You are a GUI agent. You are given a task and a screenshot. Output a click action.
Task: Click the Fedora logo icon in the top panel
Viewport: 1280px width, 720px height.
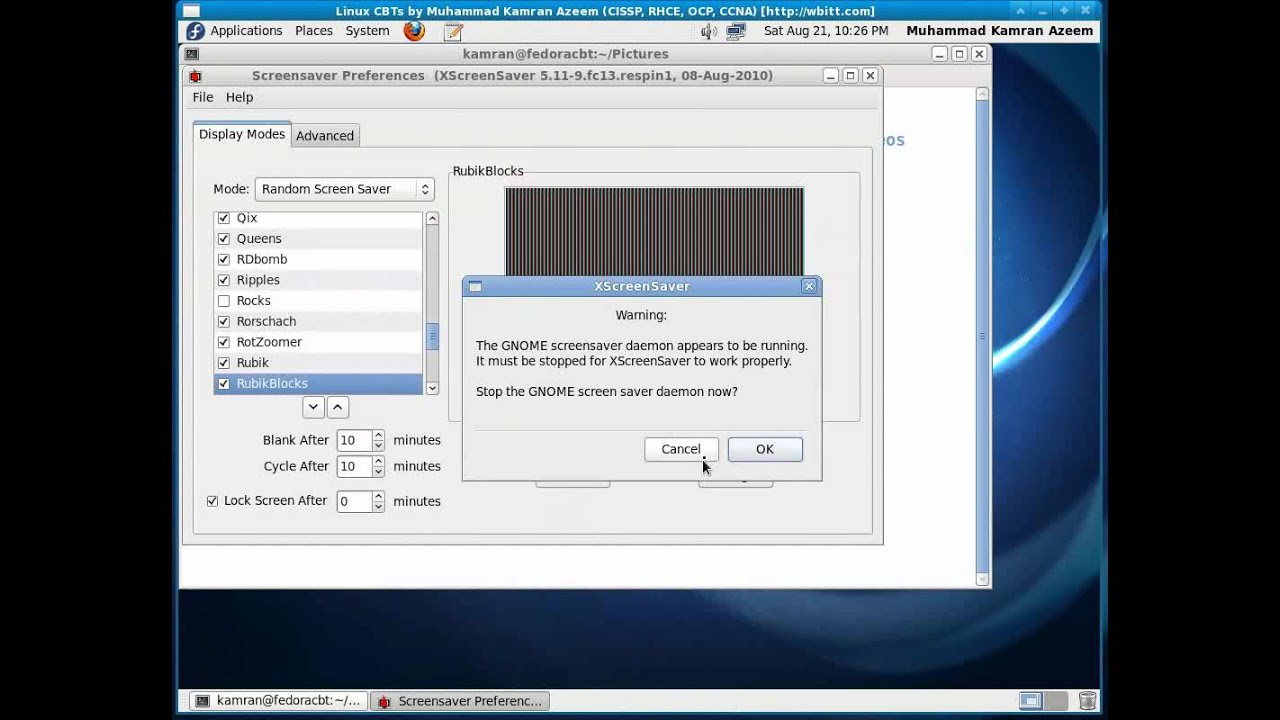(x=195, y=31)
